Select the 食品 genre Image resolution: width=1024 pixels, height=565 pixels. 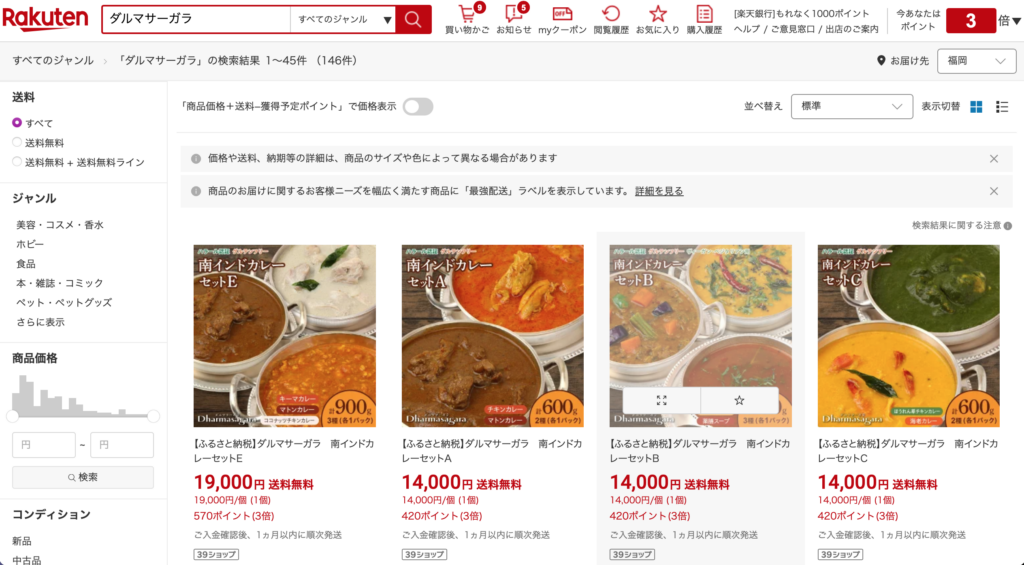coord(26,264)
